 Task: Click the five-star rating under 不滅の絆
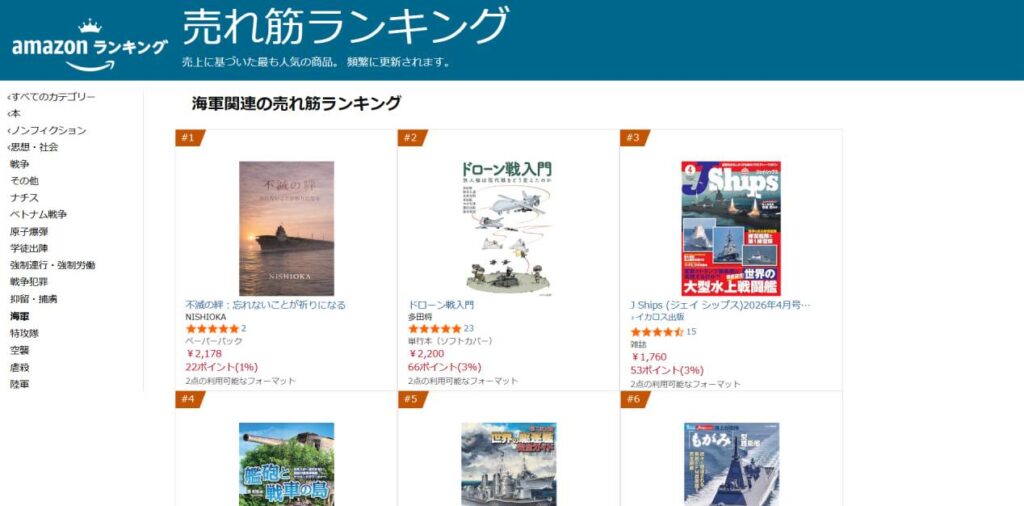(212, 328)
